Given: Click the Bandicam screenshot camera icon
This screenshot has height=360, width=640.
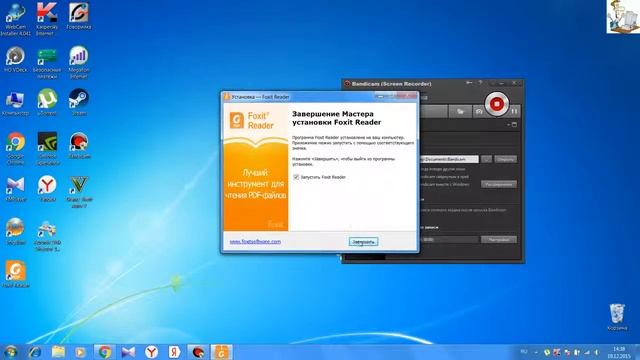Looking at the screenshot, I should coord(479,111).
